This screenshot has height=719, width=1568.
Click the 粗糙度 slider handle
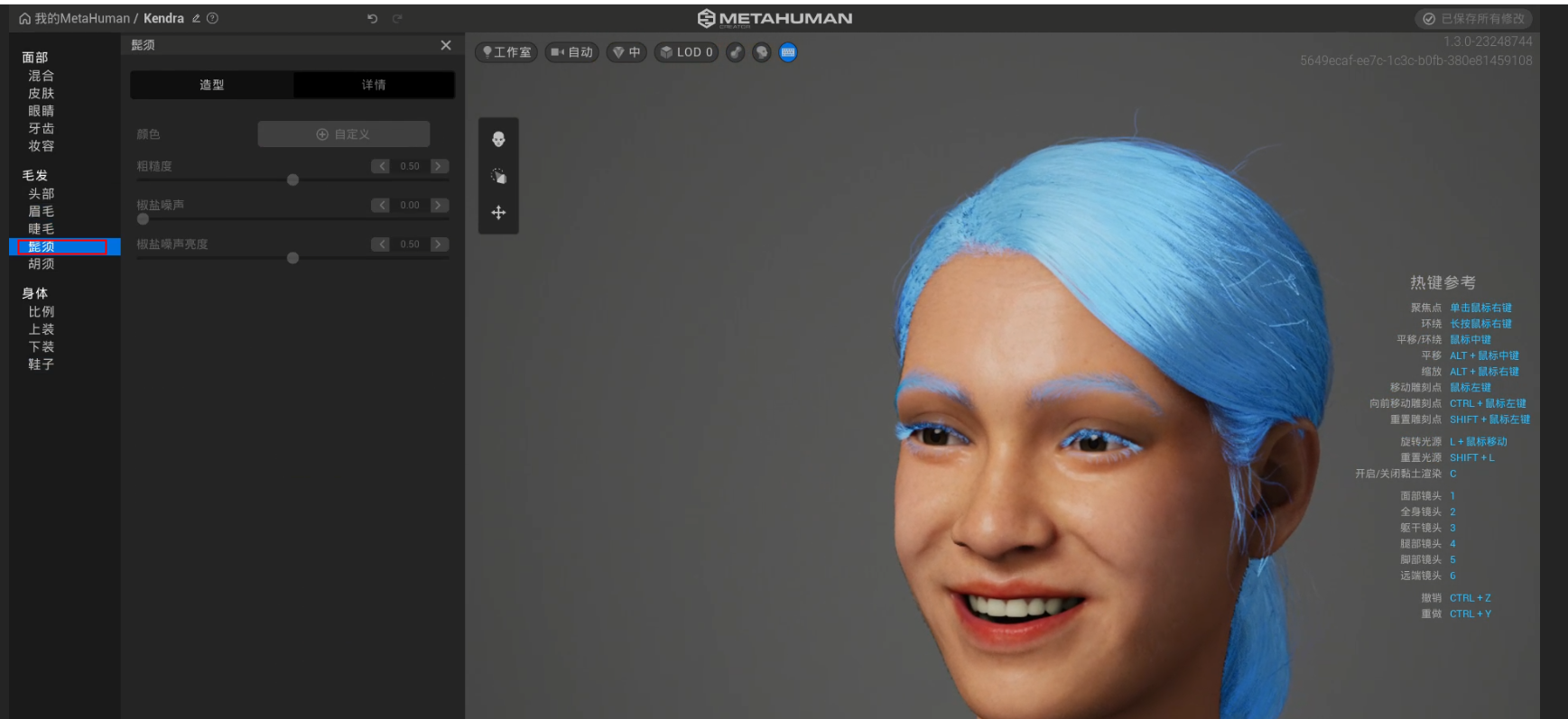[x=292, y=180]
